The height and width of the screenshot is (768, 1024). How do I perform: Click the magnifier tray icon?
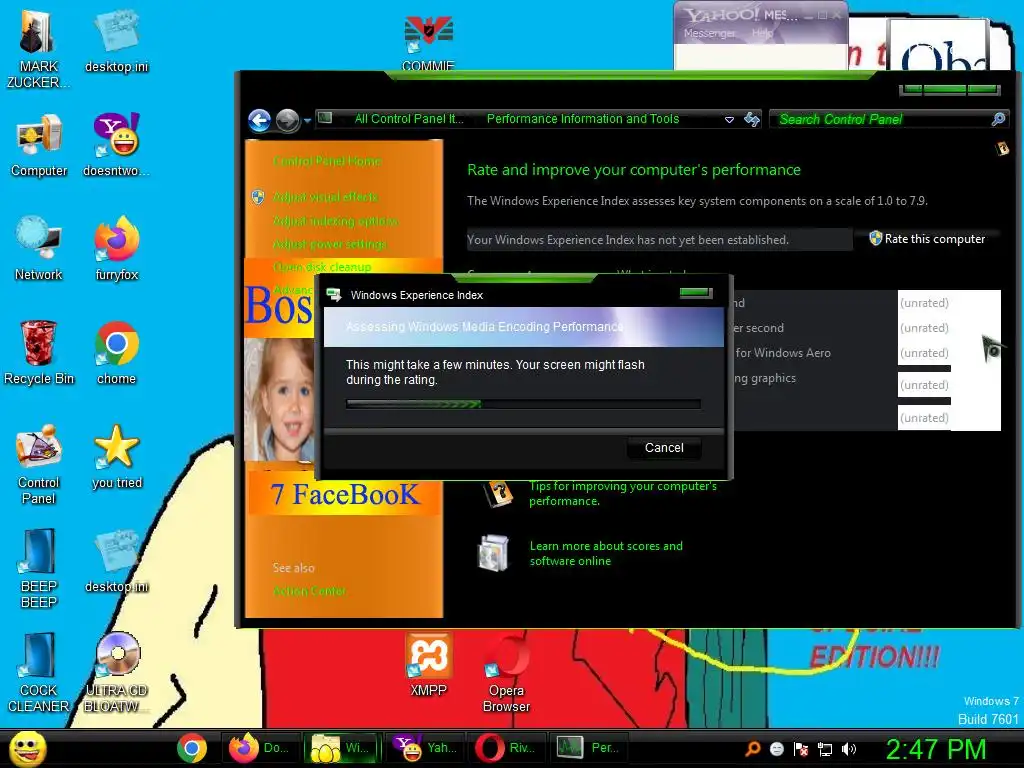click(752, 749)
